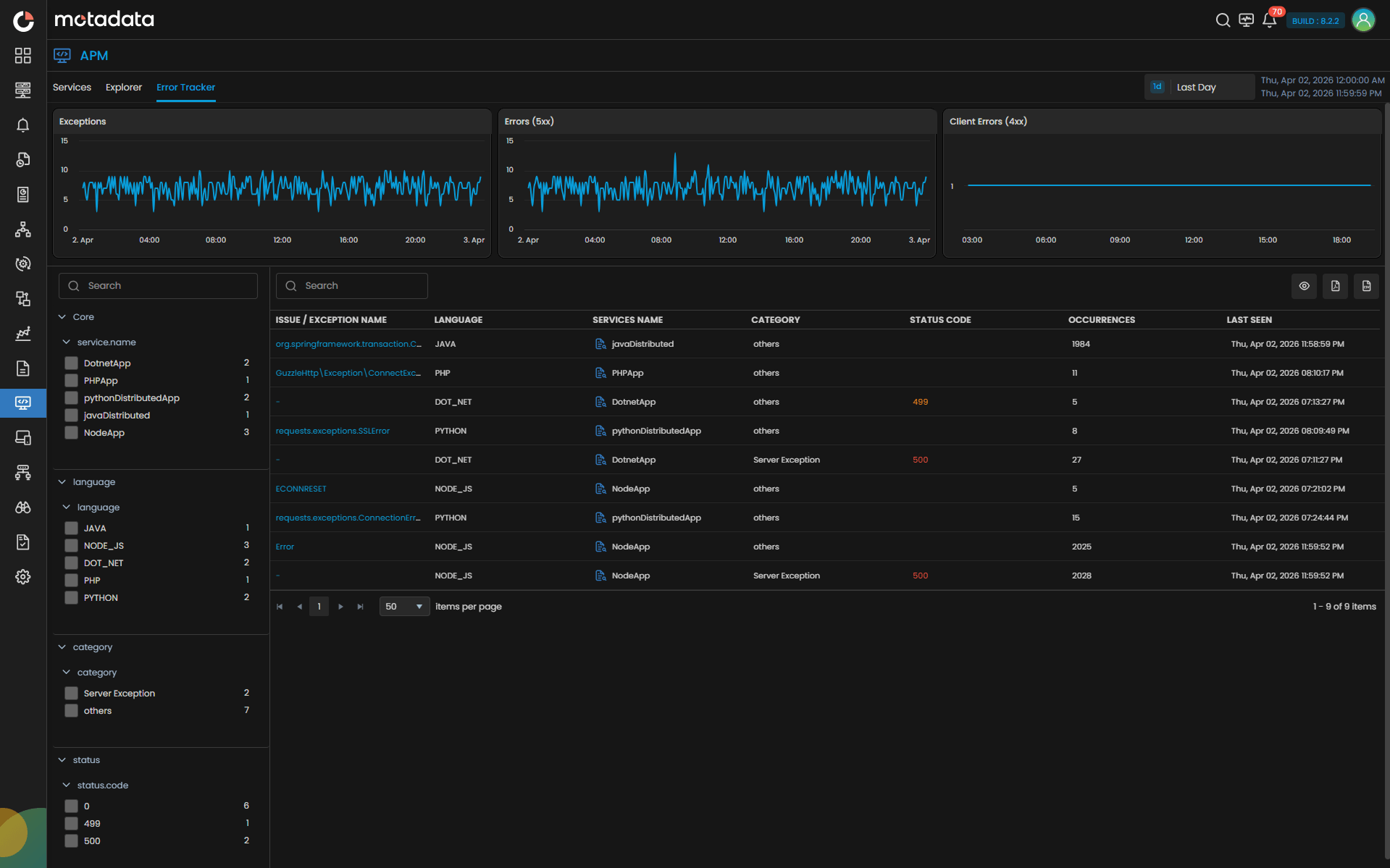Collapse the status.code filter section
Screen dimensions: 1390x868
pos(67,785)
